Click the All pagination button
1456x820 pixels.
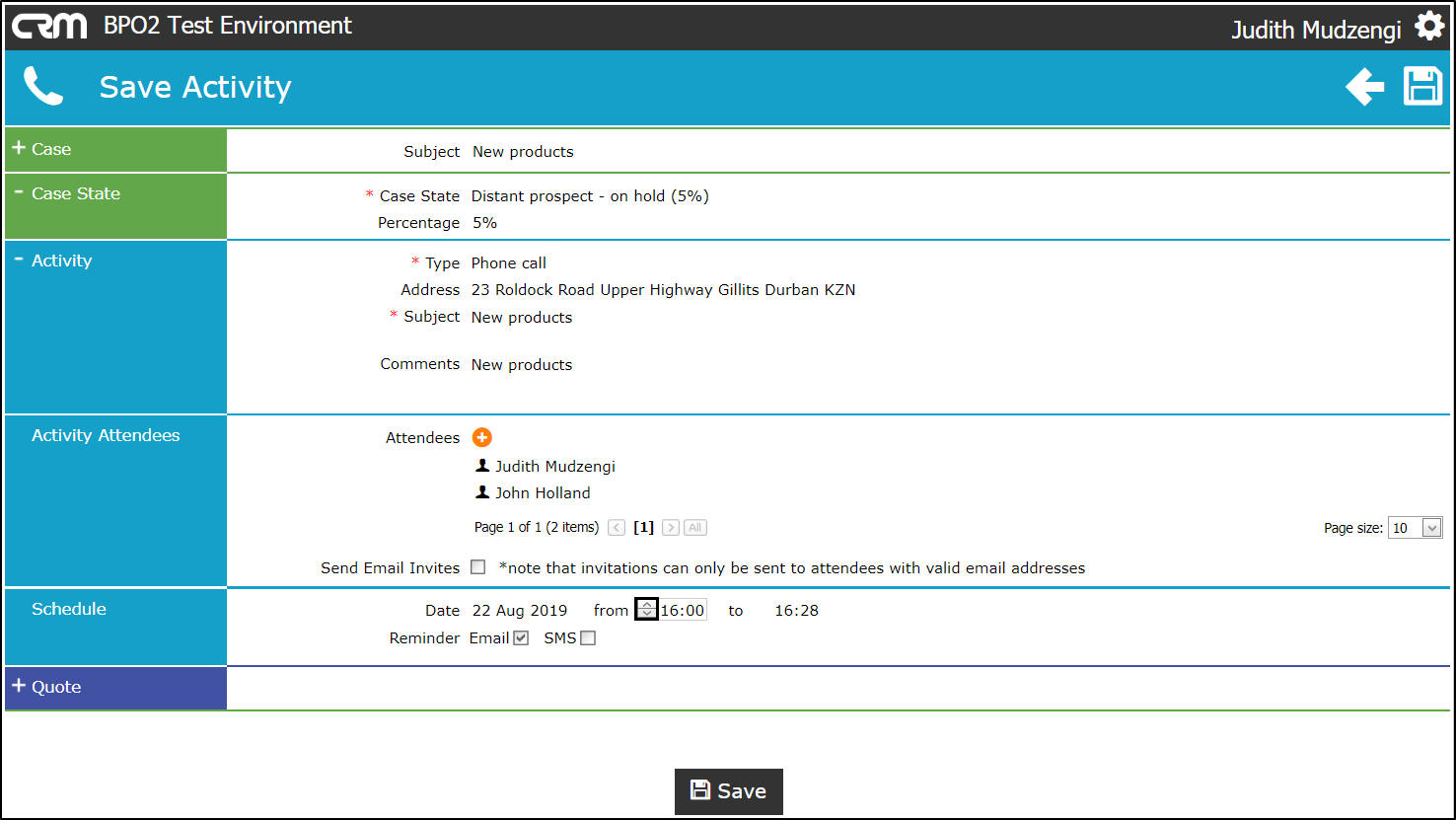tap(695, 528)
